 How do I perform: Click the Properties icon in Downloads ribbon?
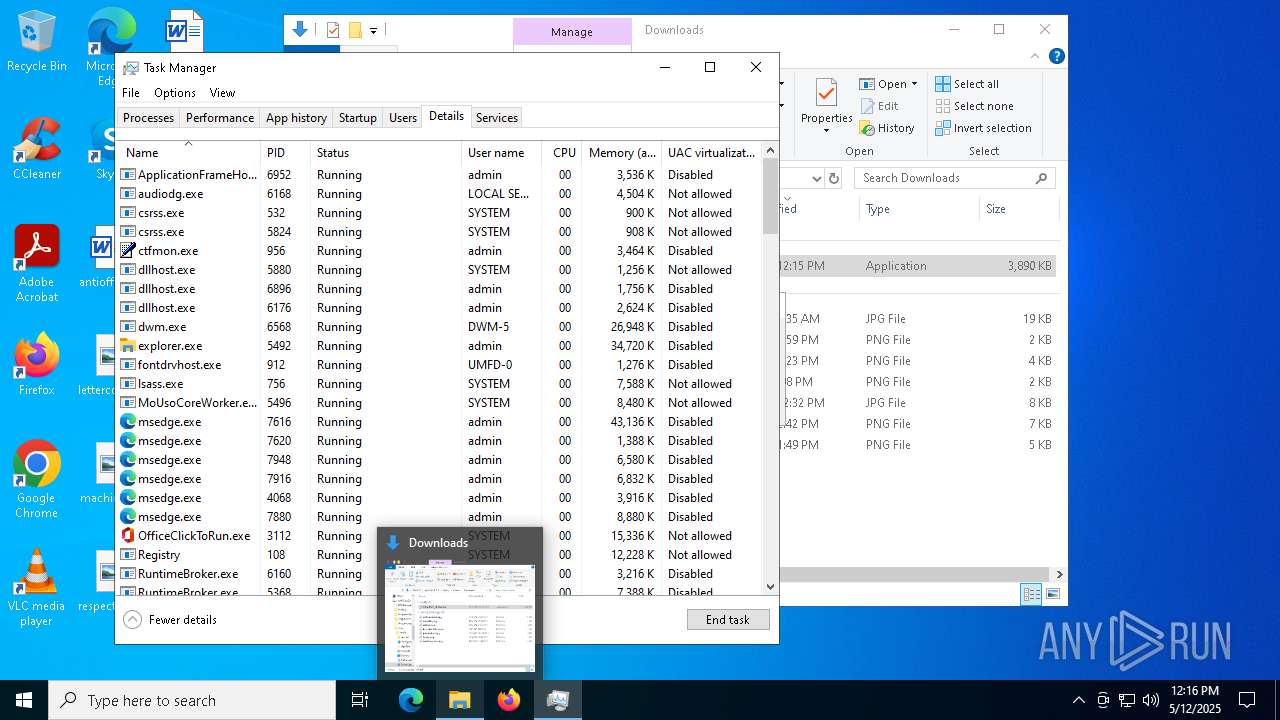[826, 94]
